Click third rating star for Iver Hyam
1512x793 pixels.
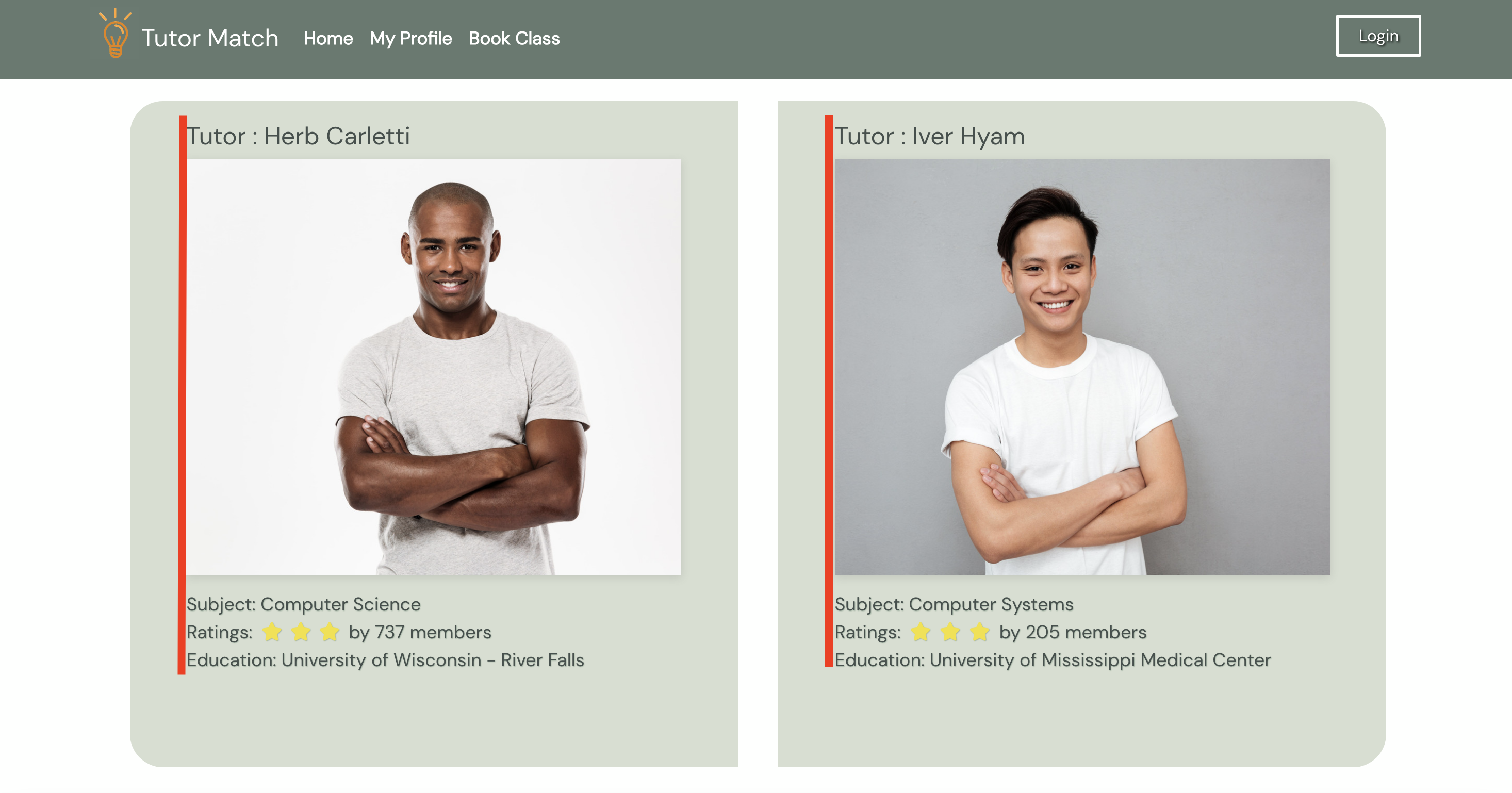pyautogui.click(x=979, y=632)
